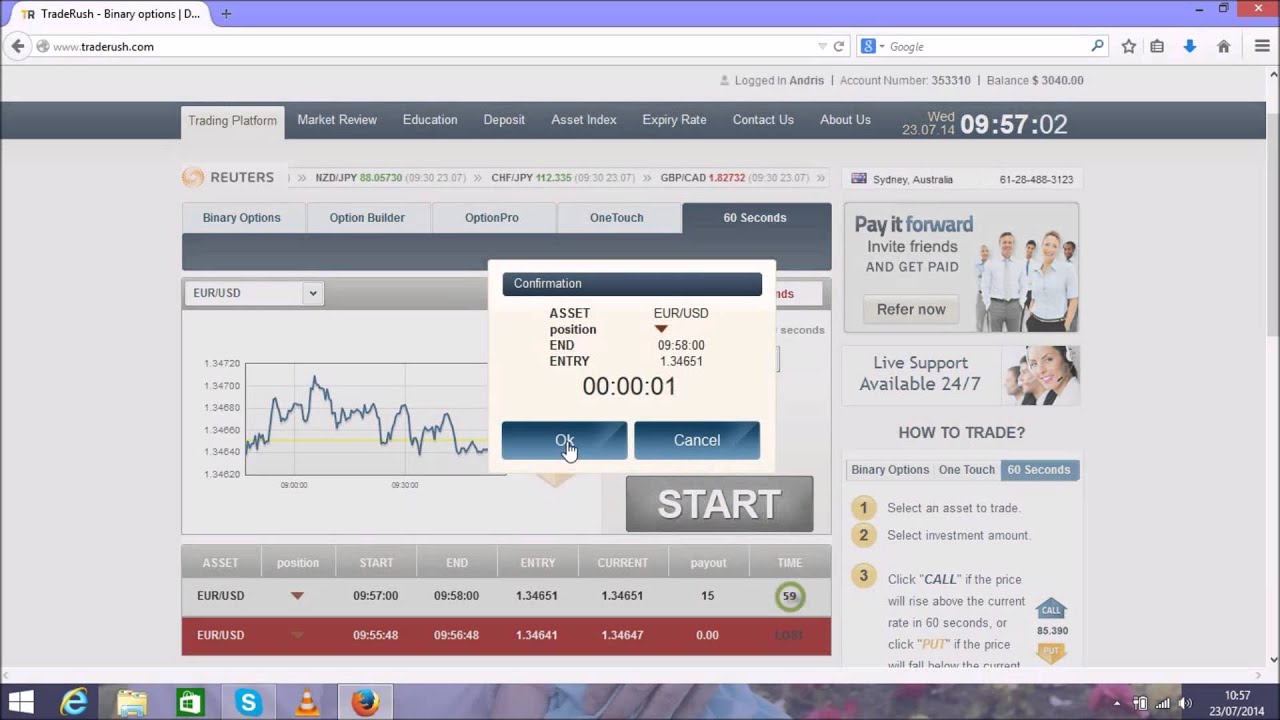This screenshot has width=1280, height=720.
Task: Click the Google search engine icon
Action: pos(868,46)
